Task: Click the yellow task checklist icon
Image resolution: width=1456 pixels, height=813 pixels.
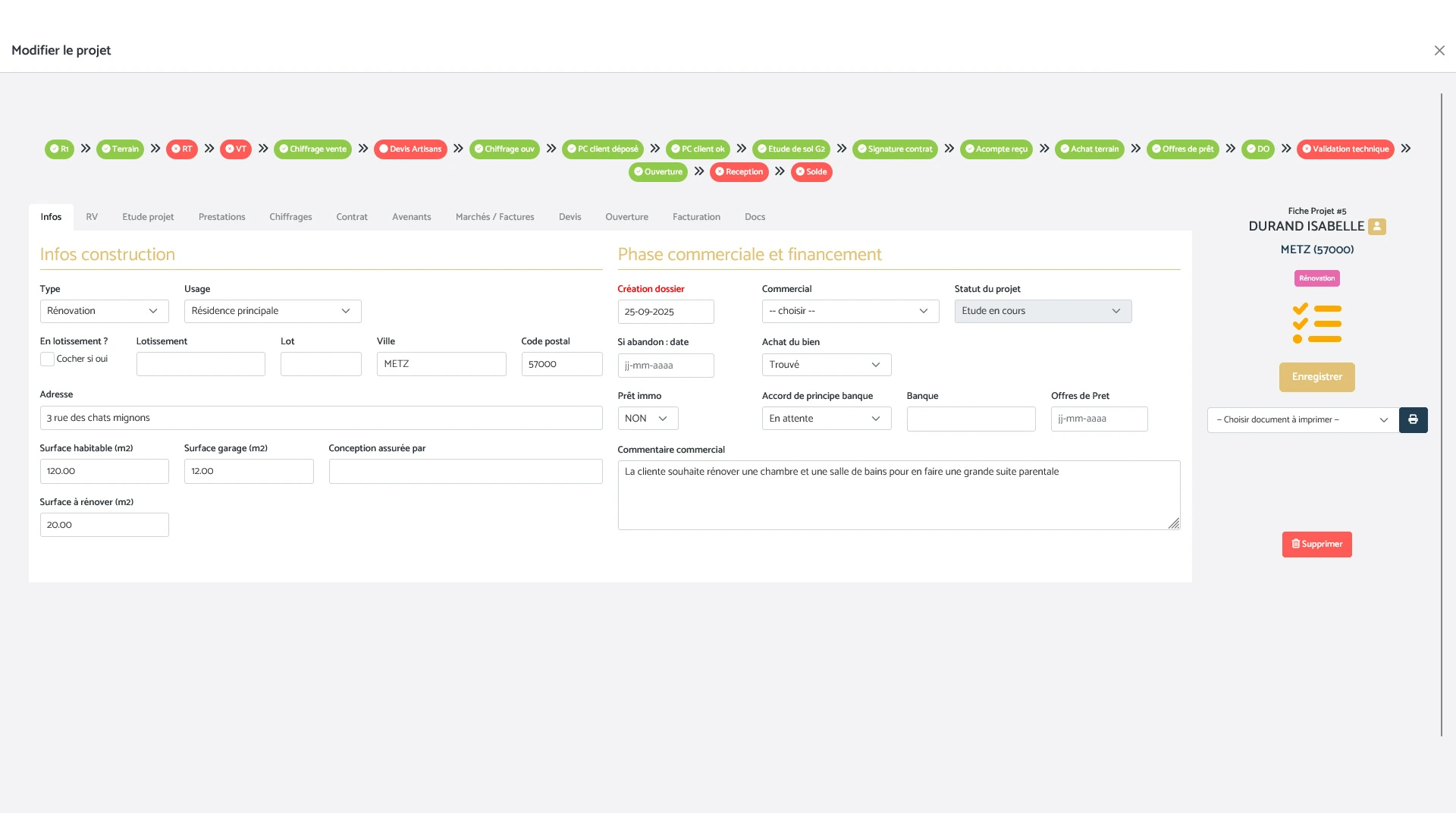Action: pos(1317,324)
